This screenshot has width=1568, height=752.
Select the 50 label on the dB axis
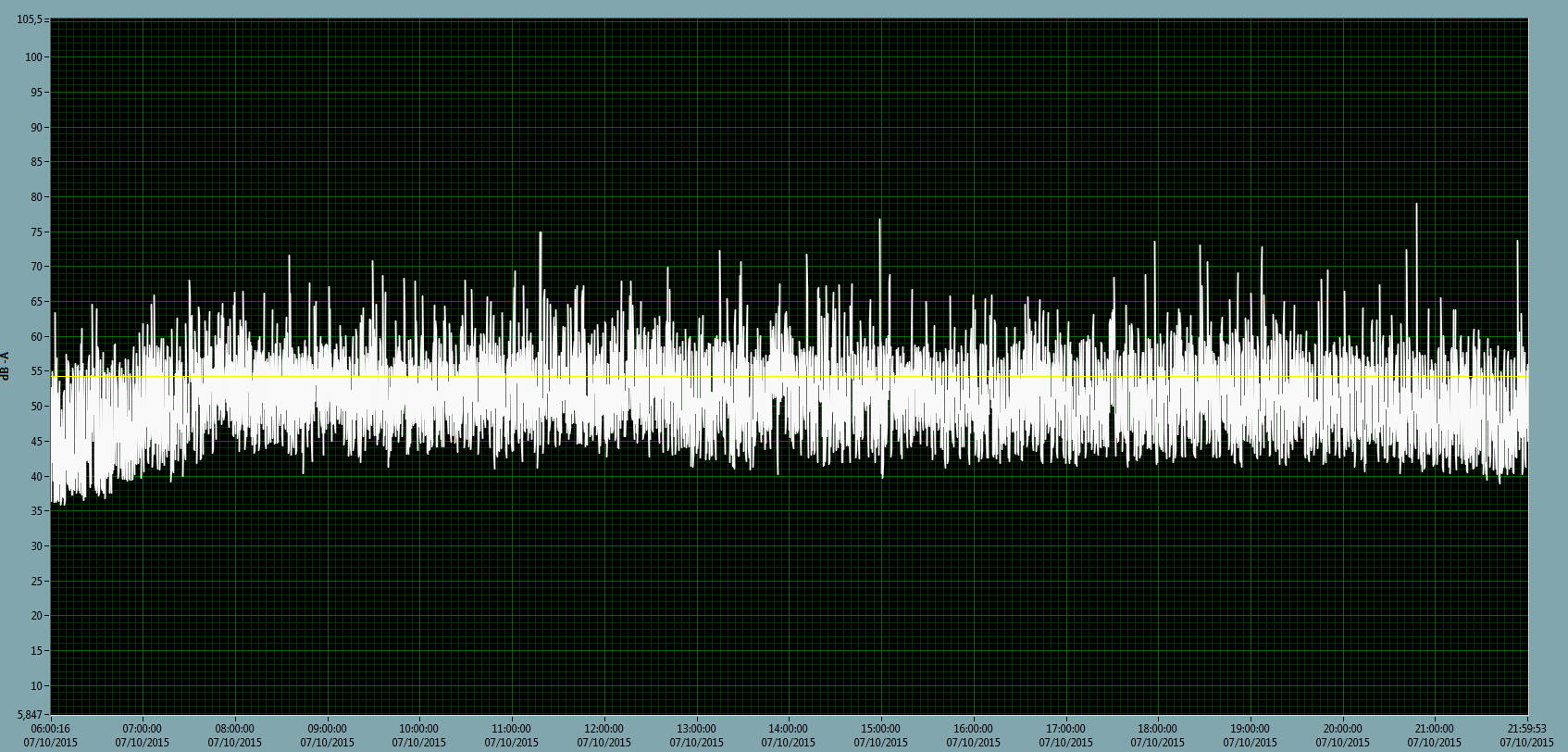tap(38, 407)
